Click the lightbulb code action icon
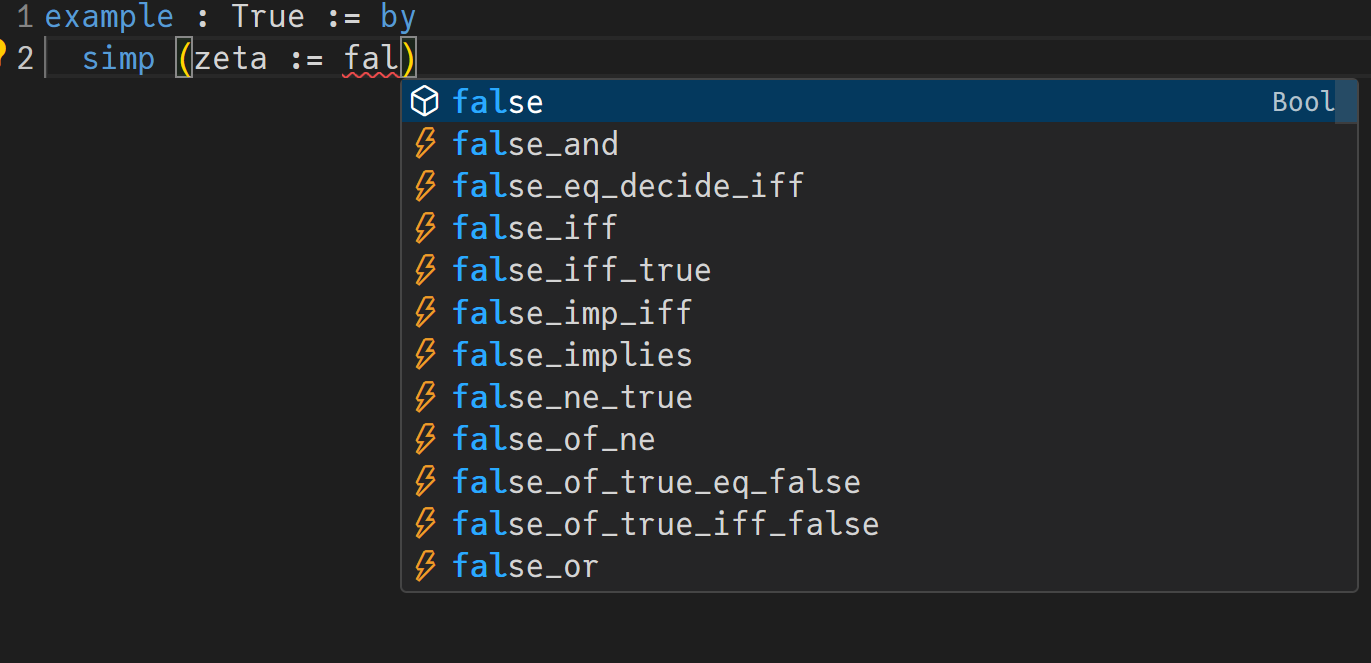The image size is (1371, 663). 3,50
